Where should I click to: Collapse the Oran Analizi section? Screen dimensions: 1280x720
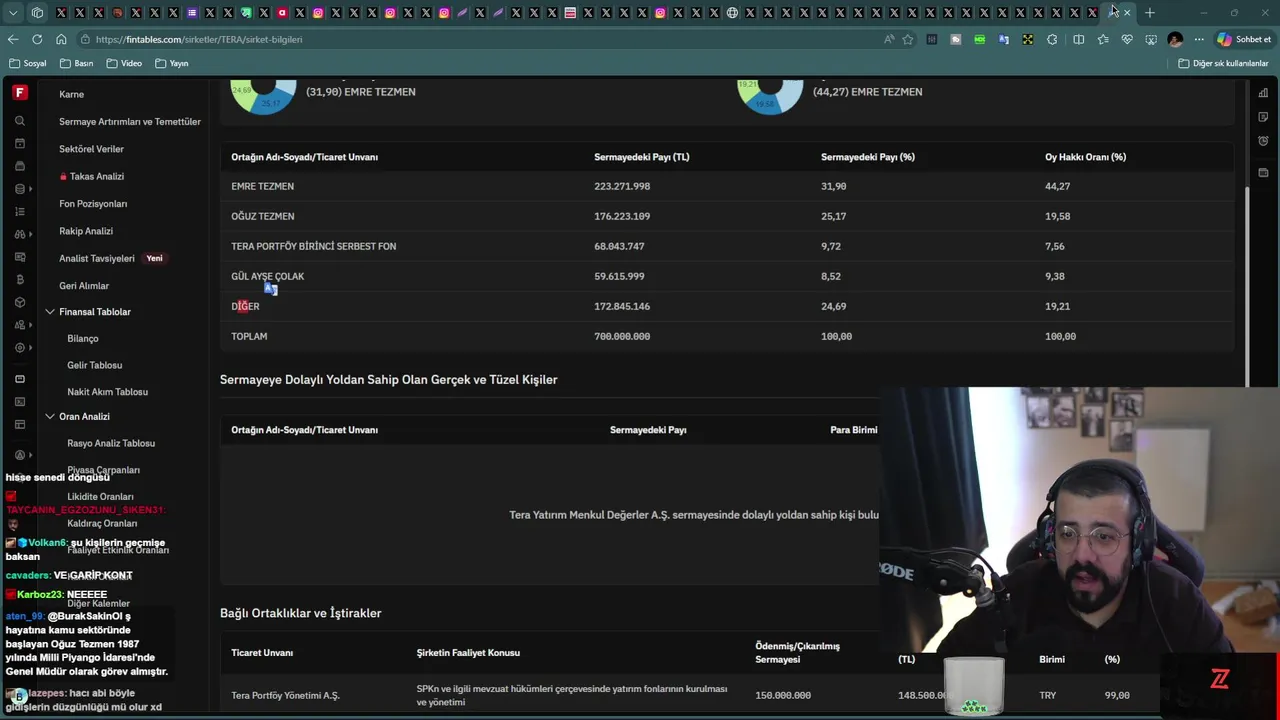point(50,416)
